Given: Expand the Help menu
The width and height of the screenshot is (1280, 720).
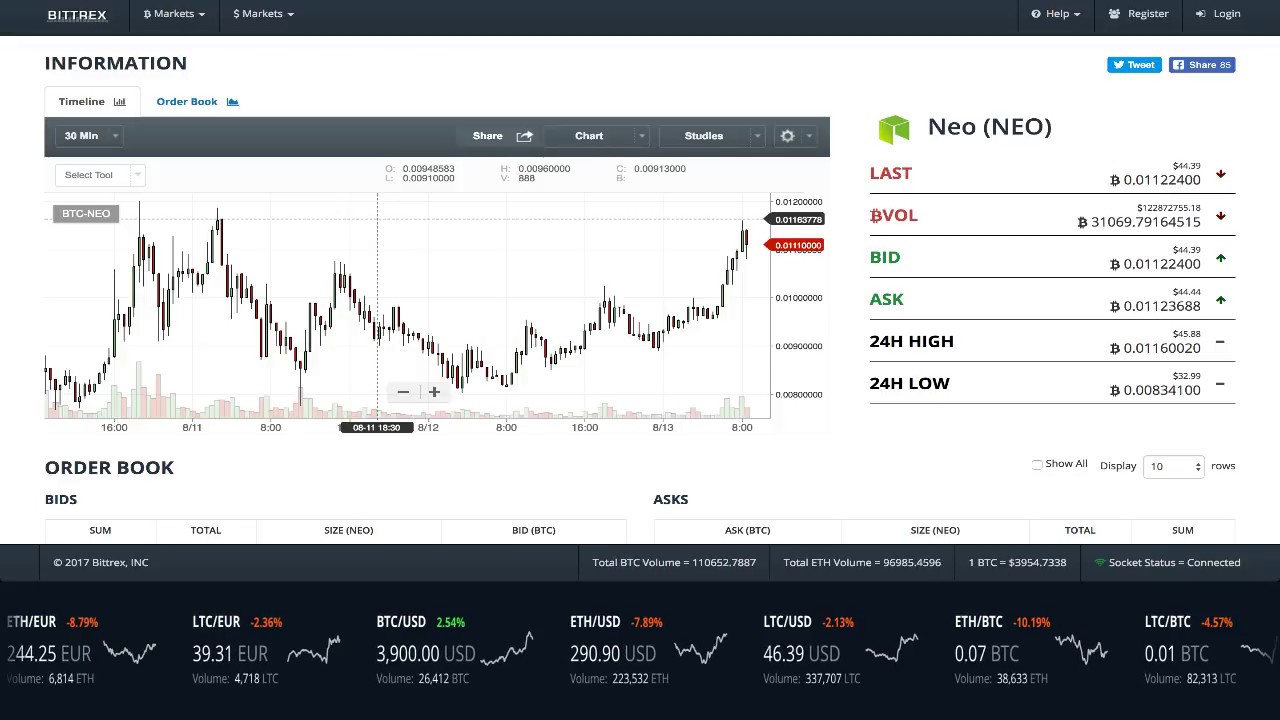Looking at the screenshot, I should (1056, 14).
